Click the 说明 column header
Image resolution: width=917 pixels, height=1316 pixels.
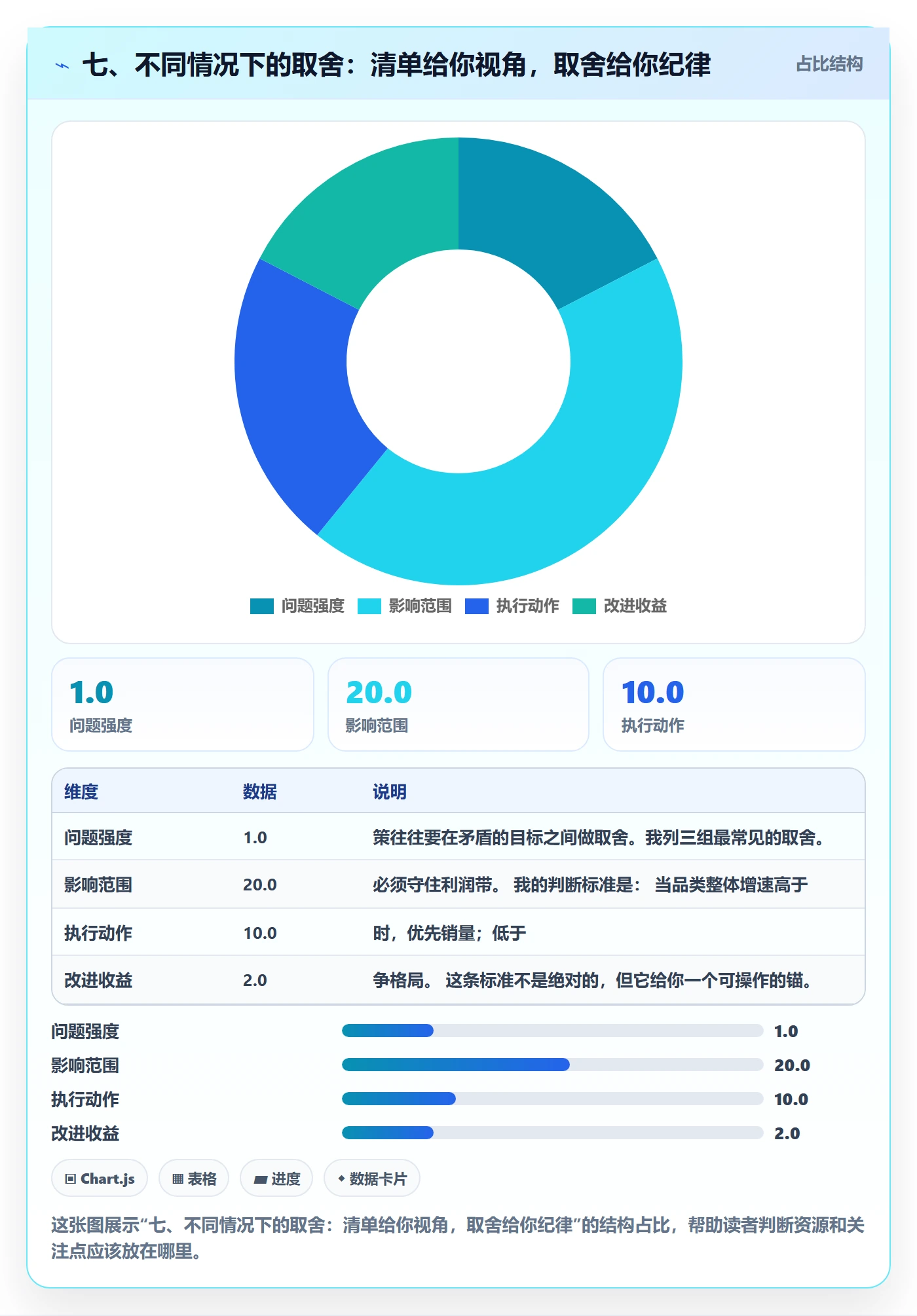point(390,792)
